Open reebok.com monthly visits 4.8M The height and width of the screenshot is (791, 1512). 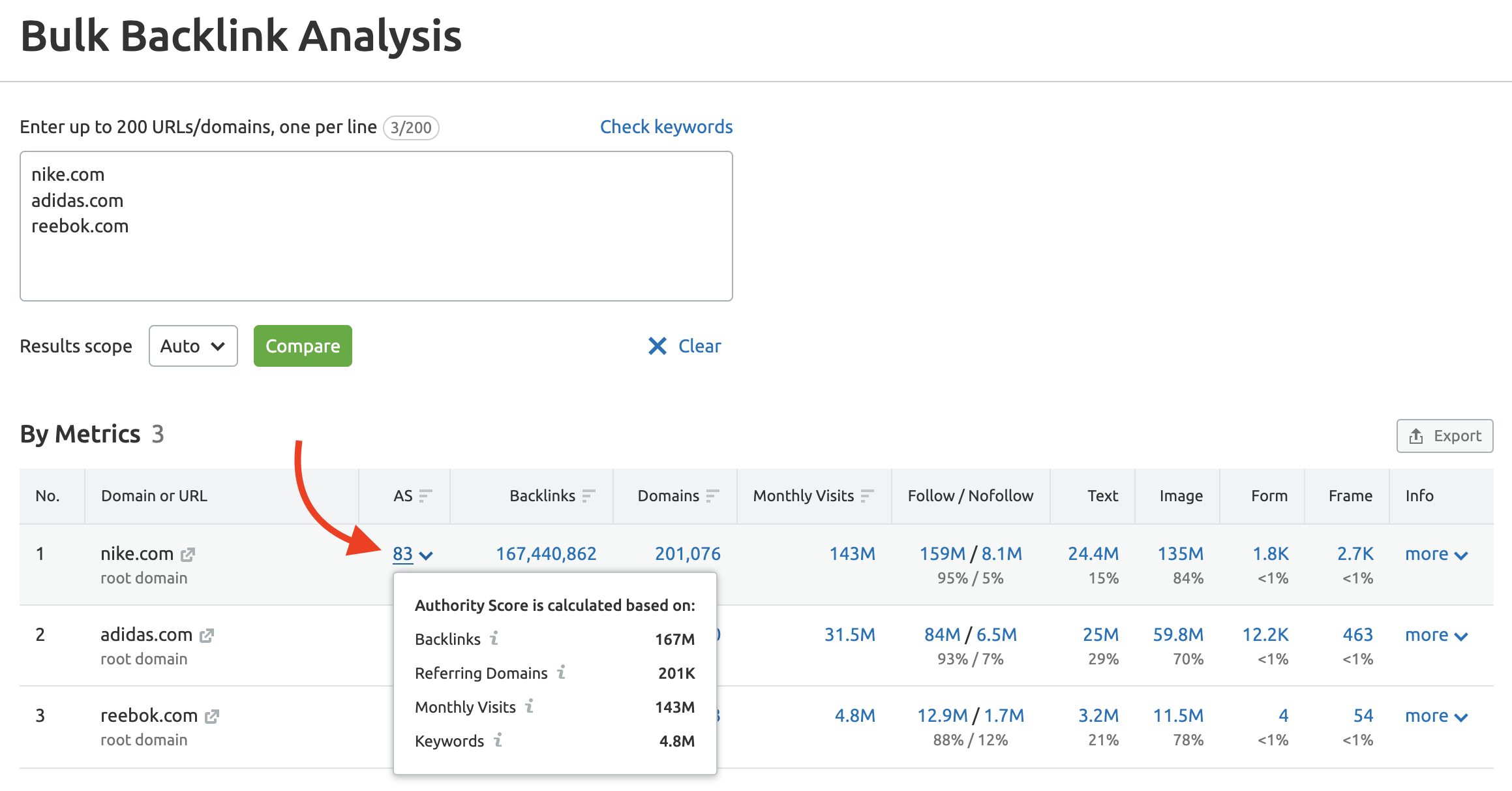coord(855,716)
